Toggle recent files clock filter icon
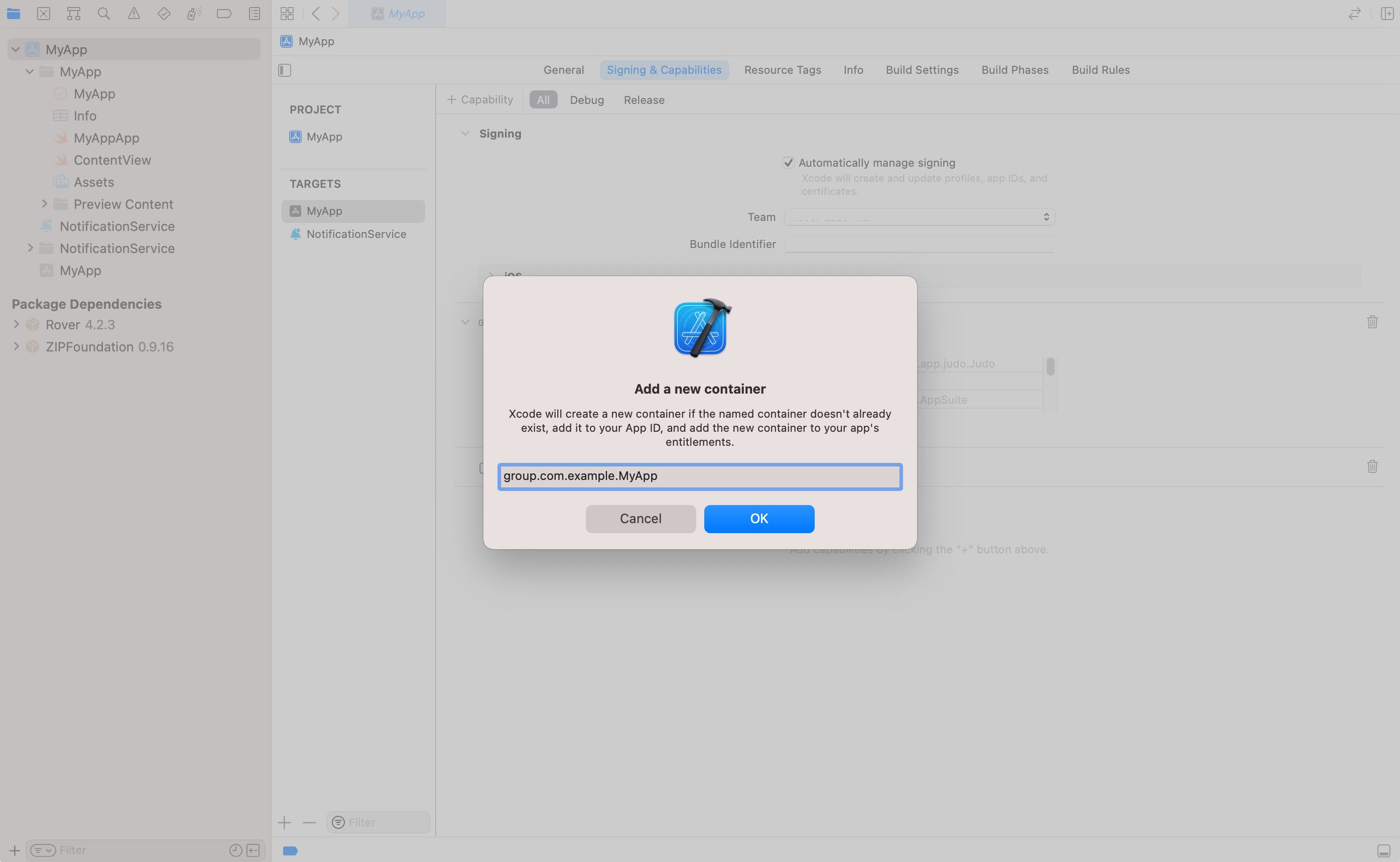1400x862 pixels. 235,850
